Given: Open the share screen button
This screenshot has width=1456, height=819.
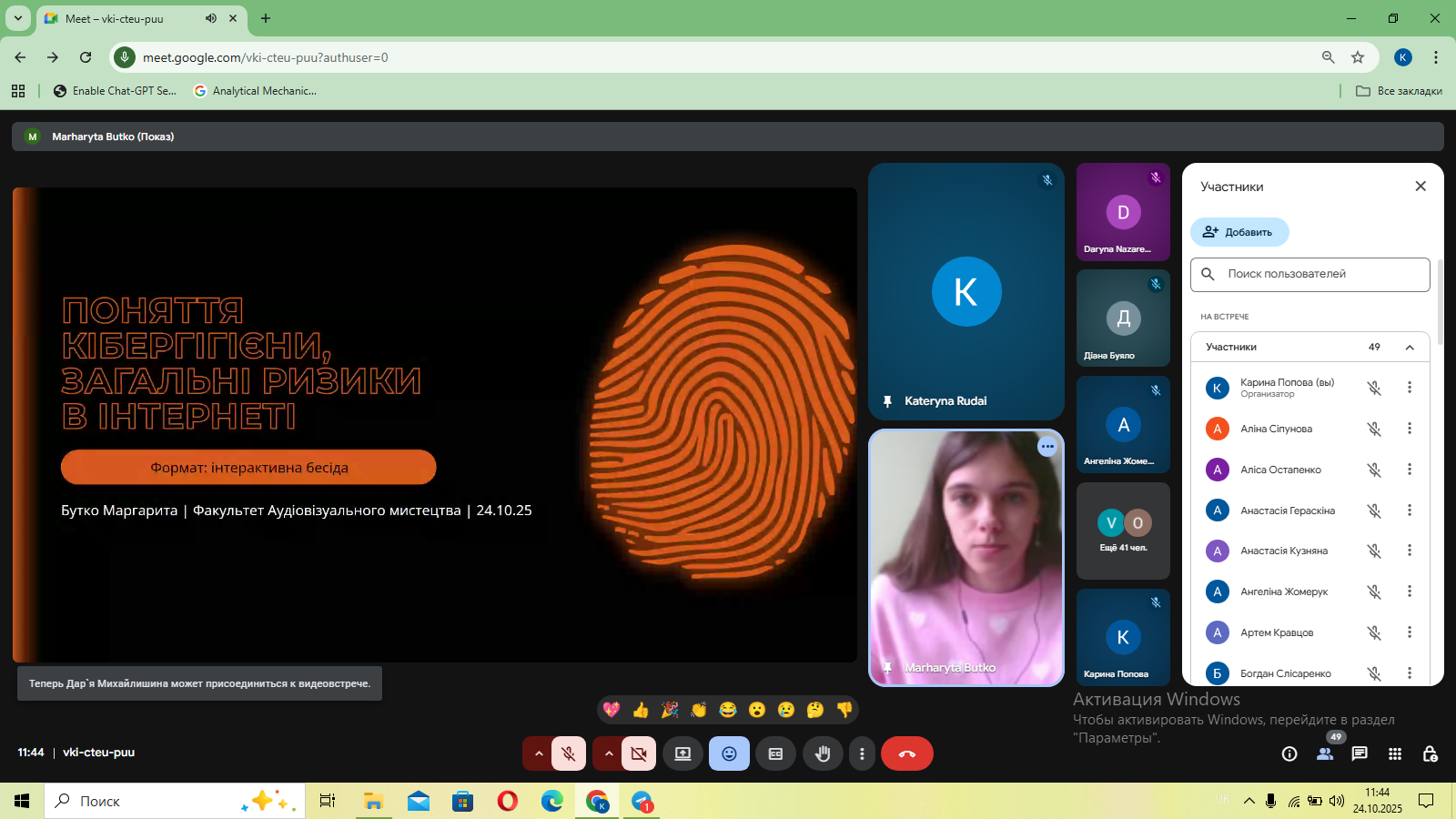Looking at the screenshot, I should 682,753.
